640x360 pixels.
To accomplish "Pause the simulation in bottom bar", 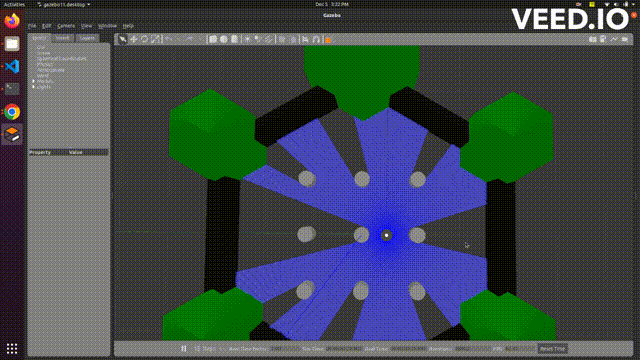I will tap(184, 349).
